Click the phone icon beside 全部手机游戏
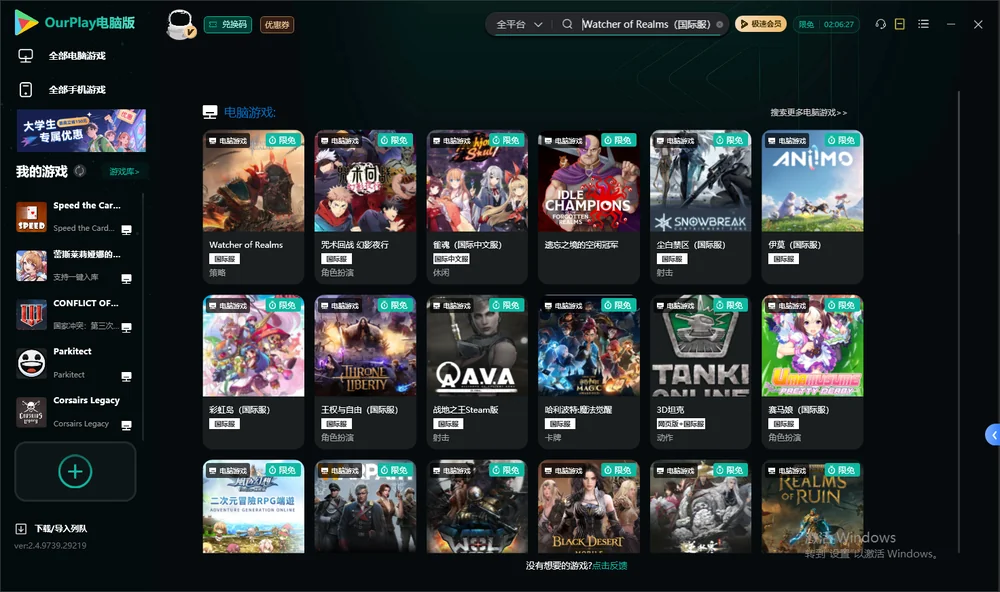The image size is (1000, 592). (26, 90)
